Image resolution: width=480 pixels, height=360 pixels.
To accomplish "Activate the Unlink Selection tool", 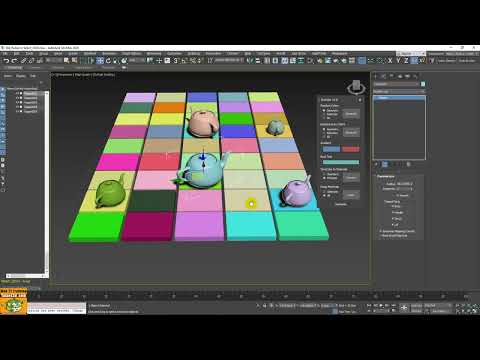I will click(31, 61).
